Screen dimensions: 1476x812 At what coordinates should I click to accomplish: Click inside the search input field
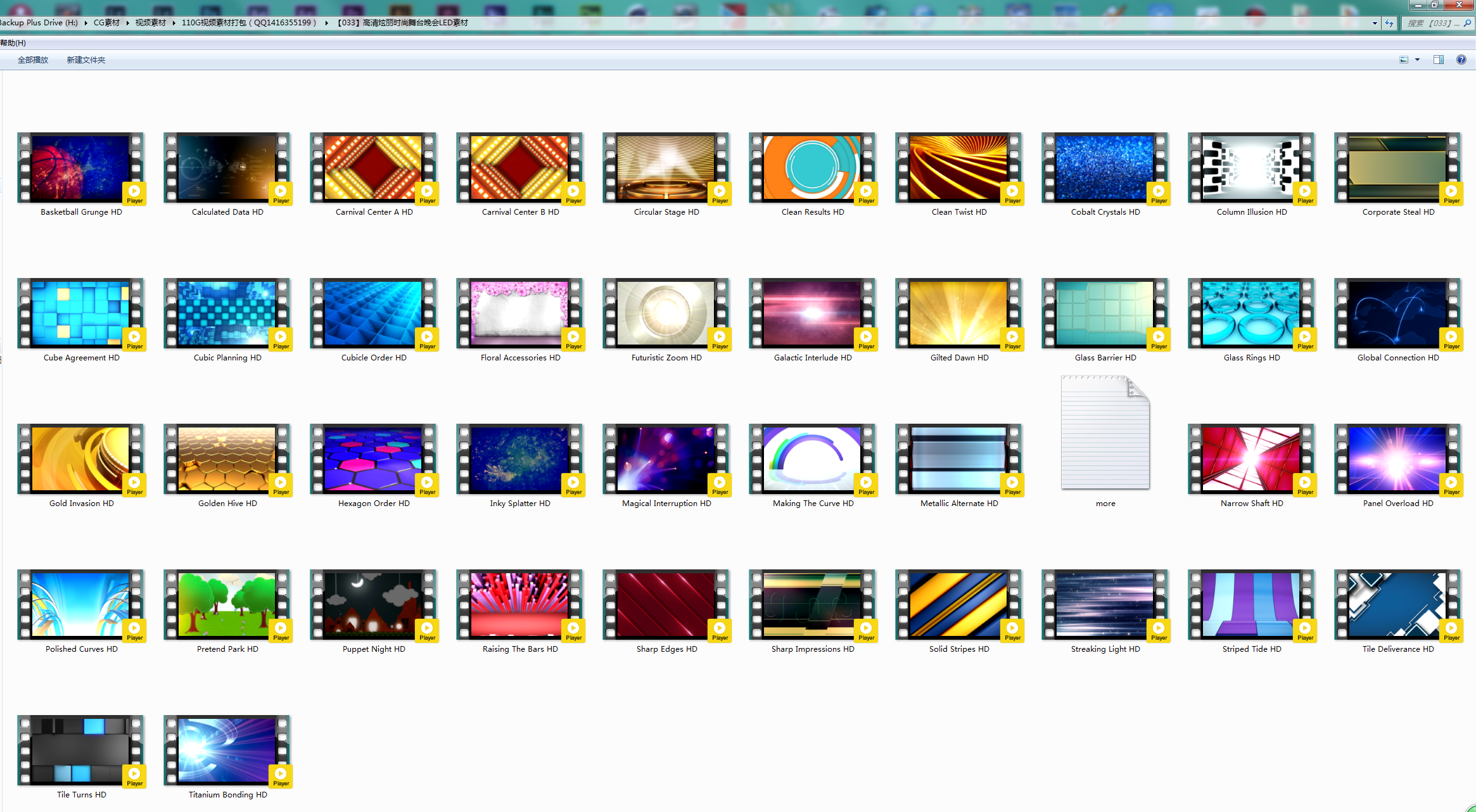[1432, 23]
